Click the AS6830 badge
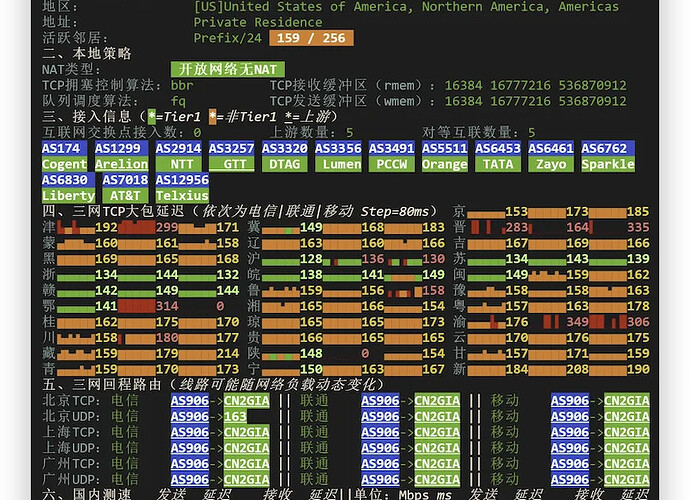Screen dimensions: 690x500 coord(68,180)
